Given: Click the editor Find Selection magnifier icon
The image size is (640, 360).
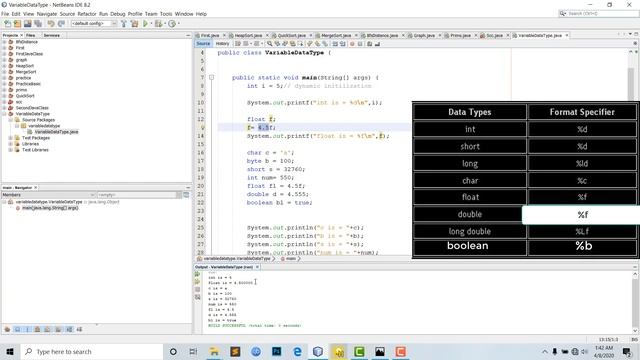Looking at the screenshot, I should (x=269, y=44).
